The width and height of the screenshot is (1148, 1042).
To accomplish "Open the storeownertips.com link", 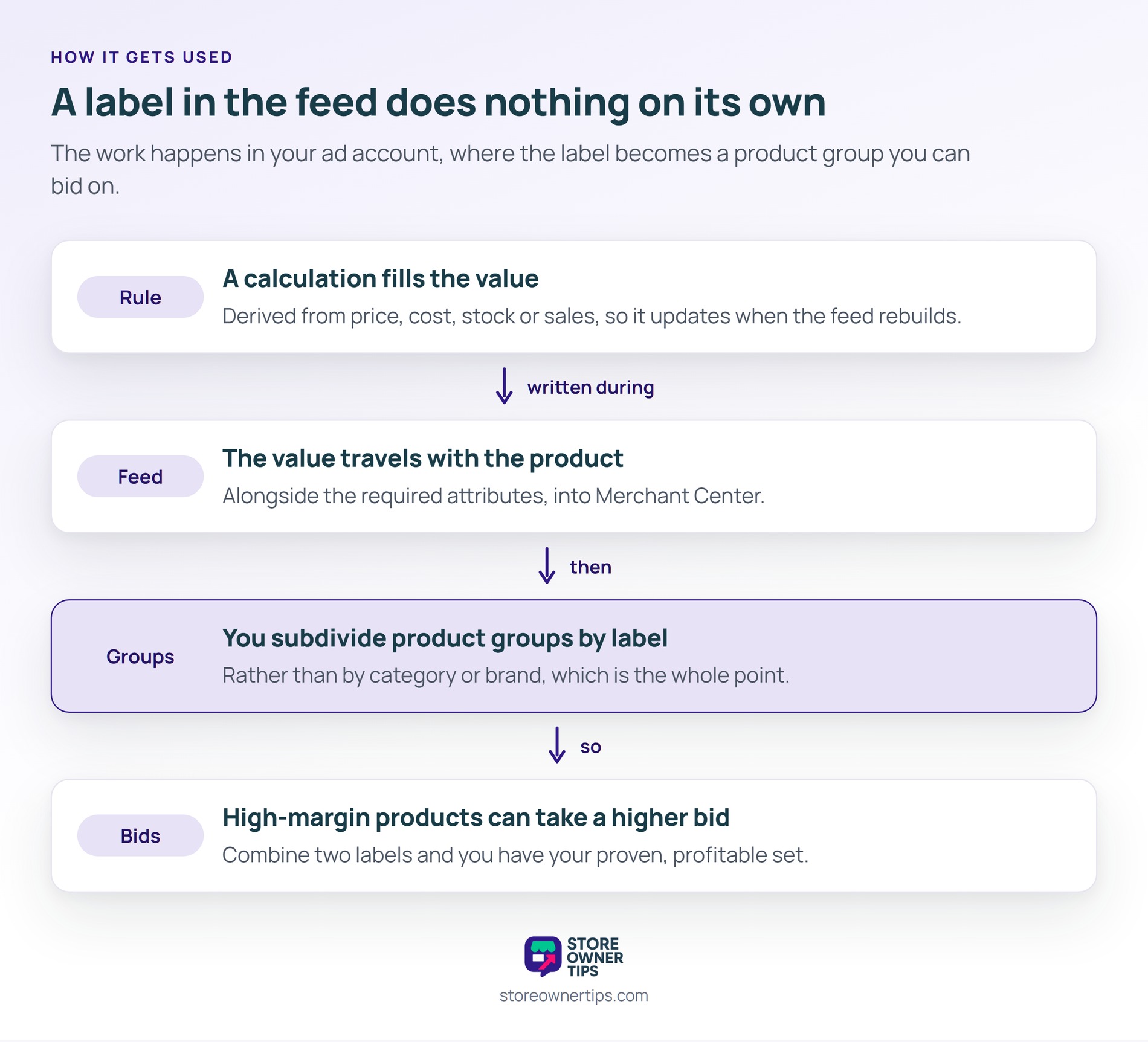I will coord(573,995).
